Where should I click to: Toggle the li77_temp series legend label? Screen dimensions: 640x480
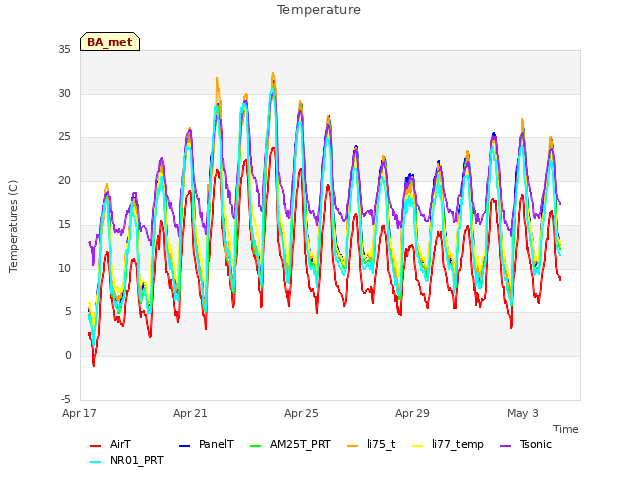click(458, 444)
